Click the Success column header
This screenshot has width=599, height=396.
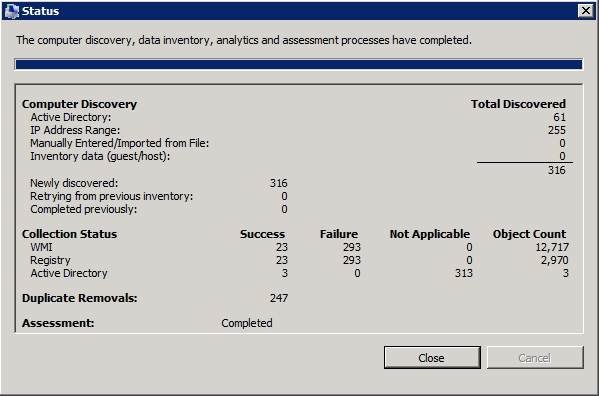tap(262, 234)
